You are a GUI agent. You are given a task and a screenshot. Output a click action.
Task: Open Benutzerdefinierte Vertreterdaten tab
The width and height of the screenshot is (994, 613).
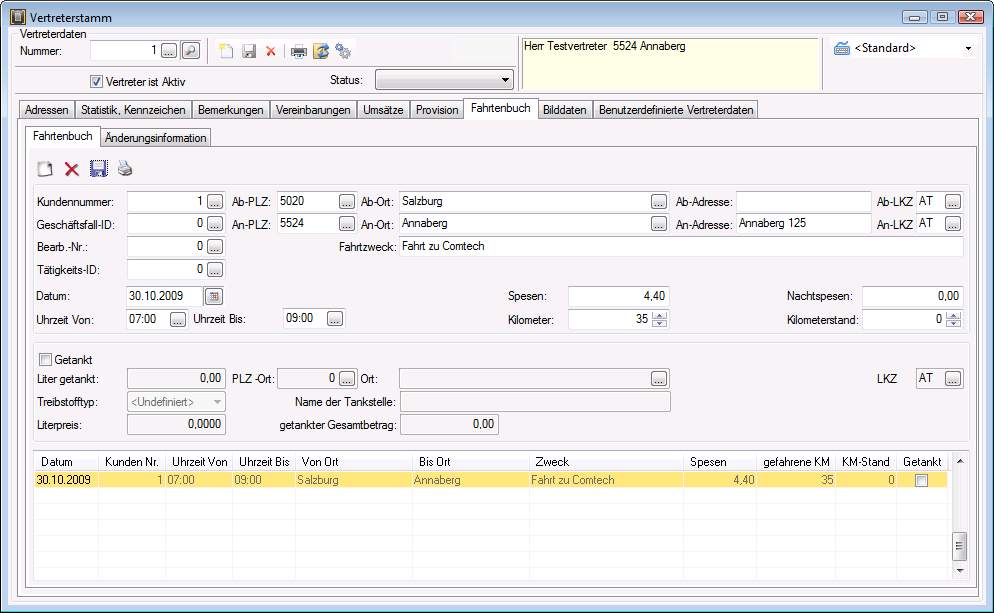click(676, 110)
